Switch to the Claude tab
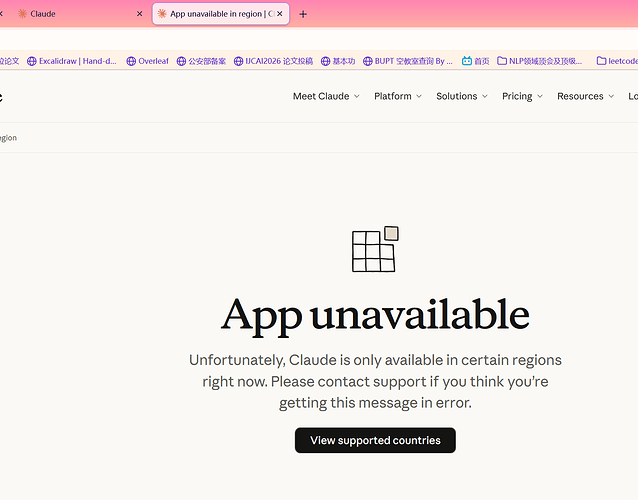The width and height of the screenshot is (638, 500). pos(73,14)
